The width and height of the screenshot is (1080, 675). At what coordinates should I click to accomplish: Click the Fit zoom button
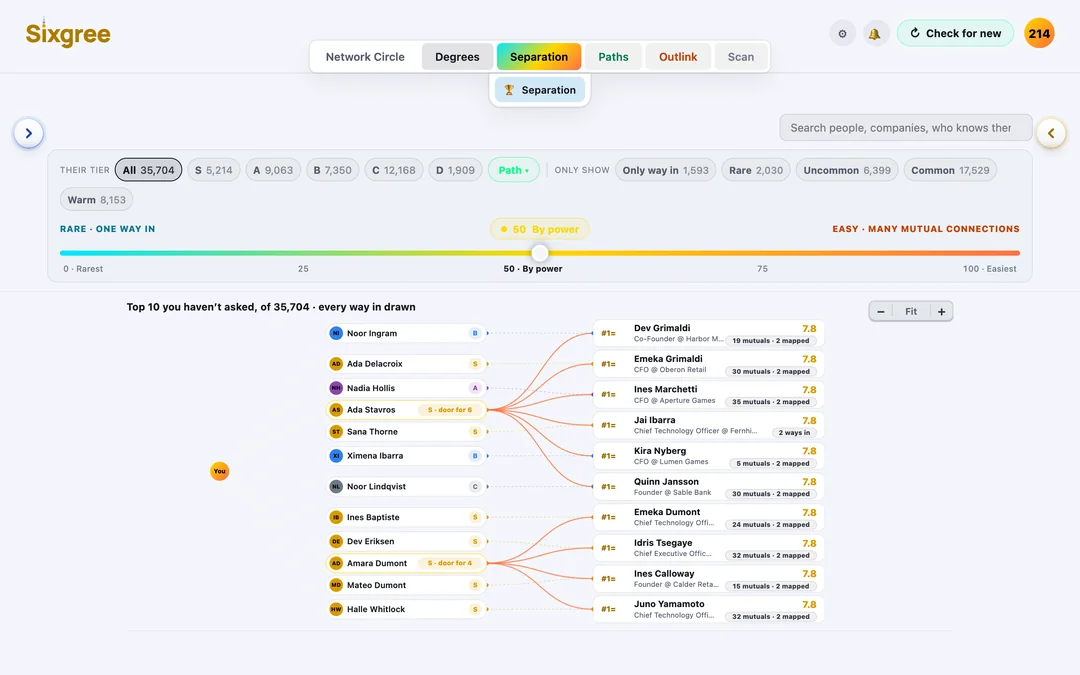tap(911, 311)
